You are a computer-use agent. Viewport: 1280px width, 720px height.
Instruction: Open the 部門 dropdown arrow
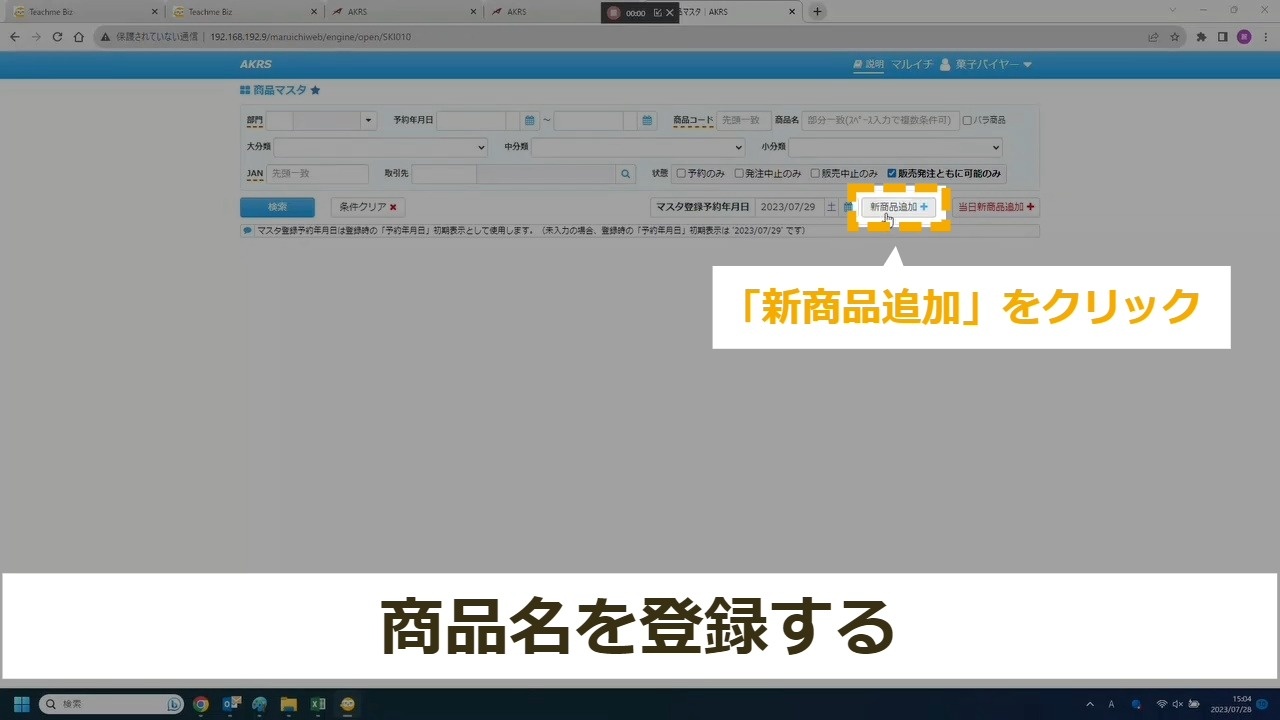368,120
